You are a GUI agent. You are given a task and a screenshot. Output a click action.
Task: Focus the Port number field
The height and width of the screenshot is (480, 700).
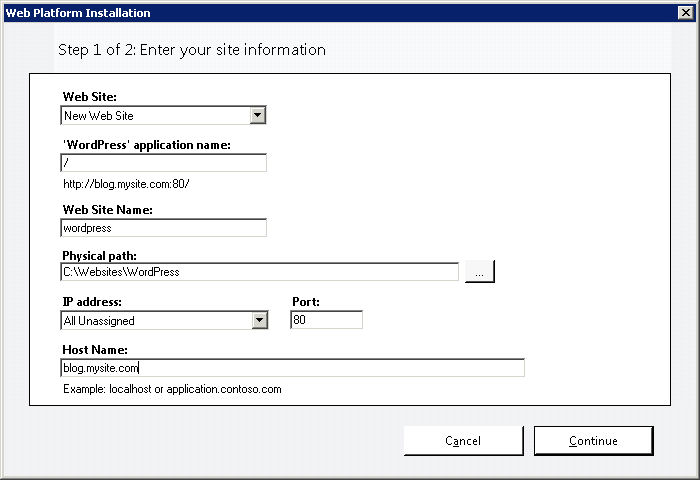click(326, 320)
